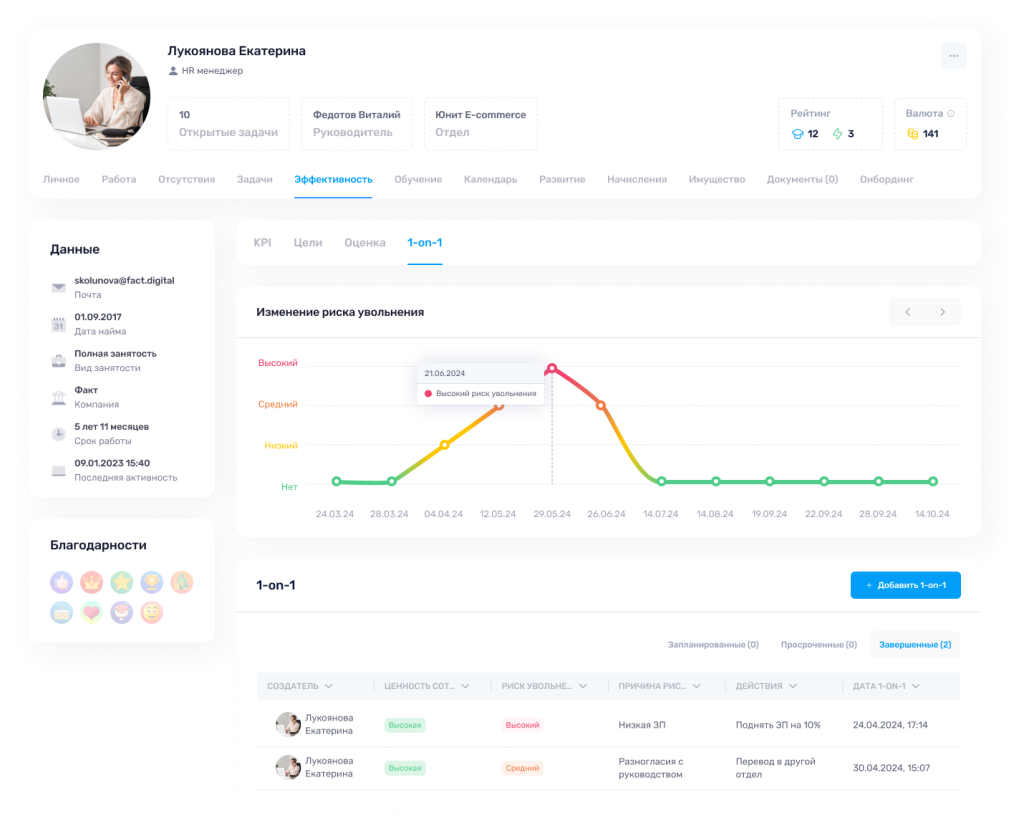The image size is (1024, 823).
Task: Expand the Создатель column sort dropdown
Action: 329,686
